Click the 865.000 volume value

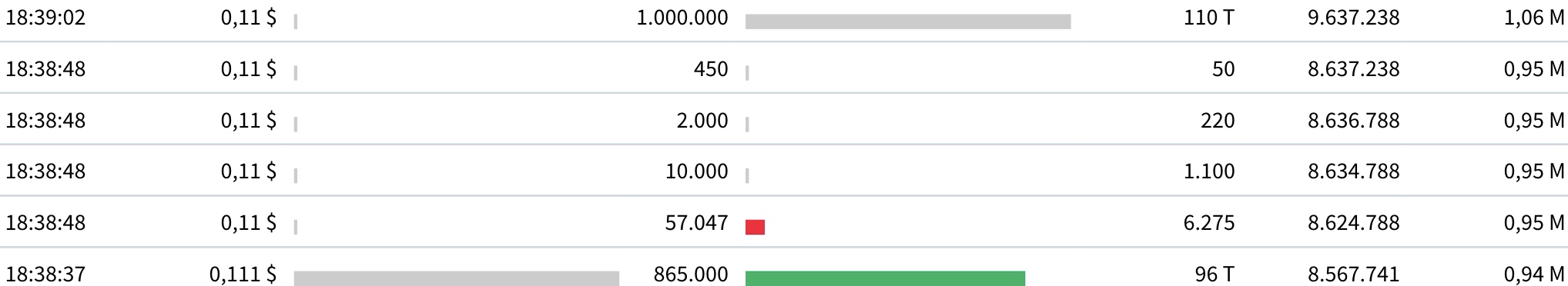coord(691,274)
